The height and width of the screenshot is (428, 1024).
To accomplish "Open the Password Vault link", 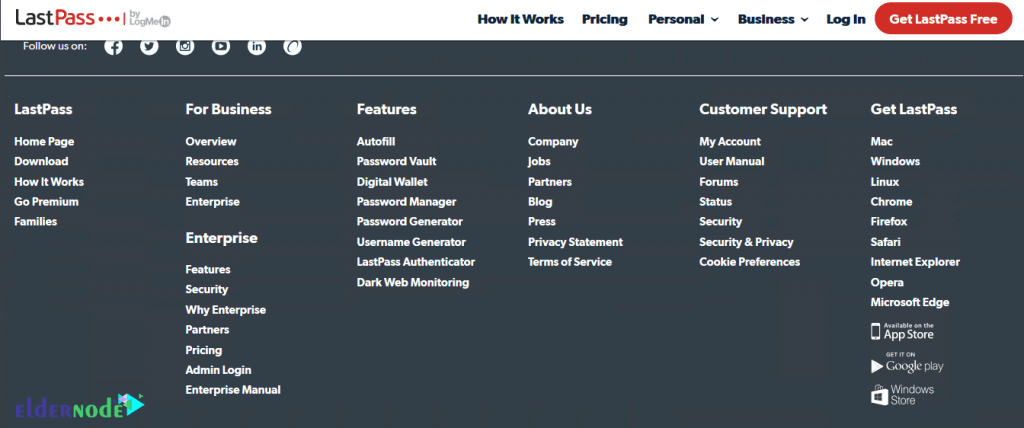I will click(396, 161).
